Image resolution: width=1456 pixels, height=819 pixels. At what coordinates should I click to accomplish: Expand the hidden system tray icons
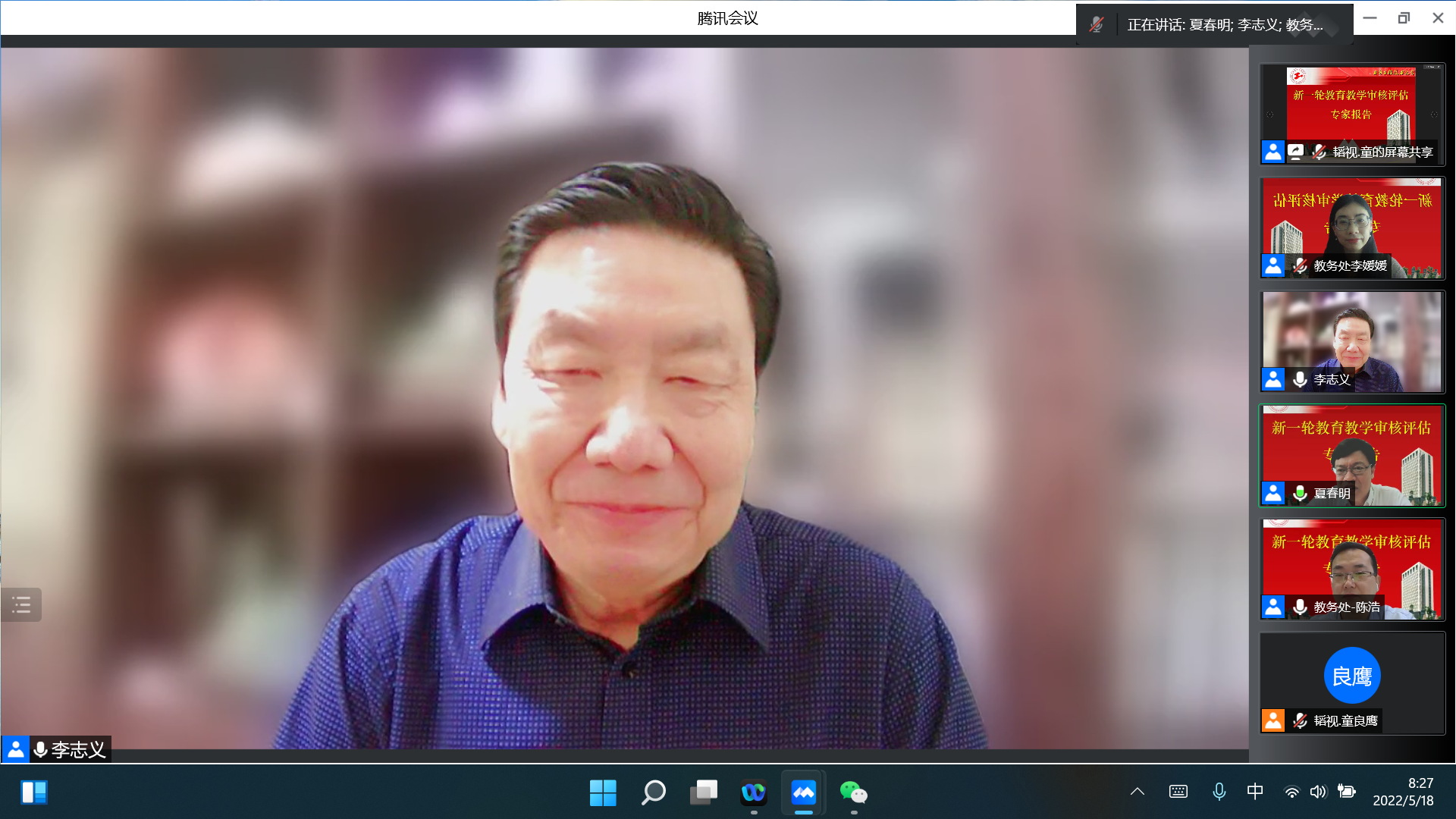point(1137,792)
